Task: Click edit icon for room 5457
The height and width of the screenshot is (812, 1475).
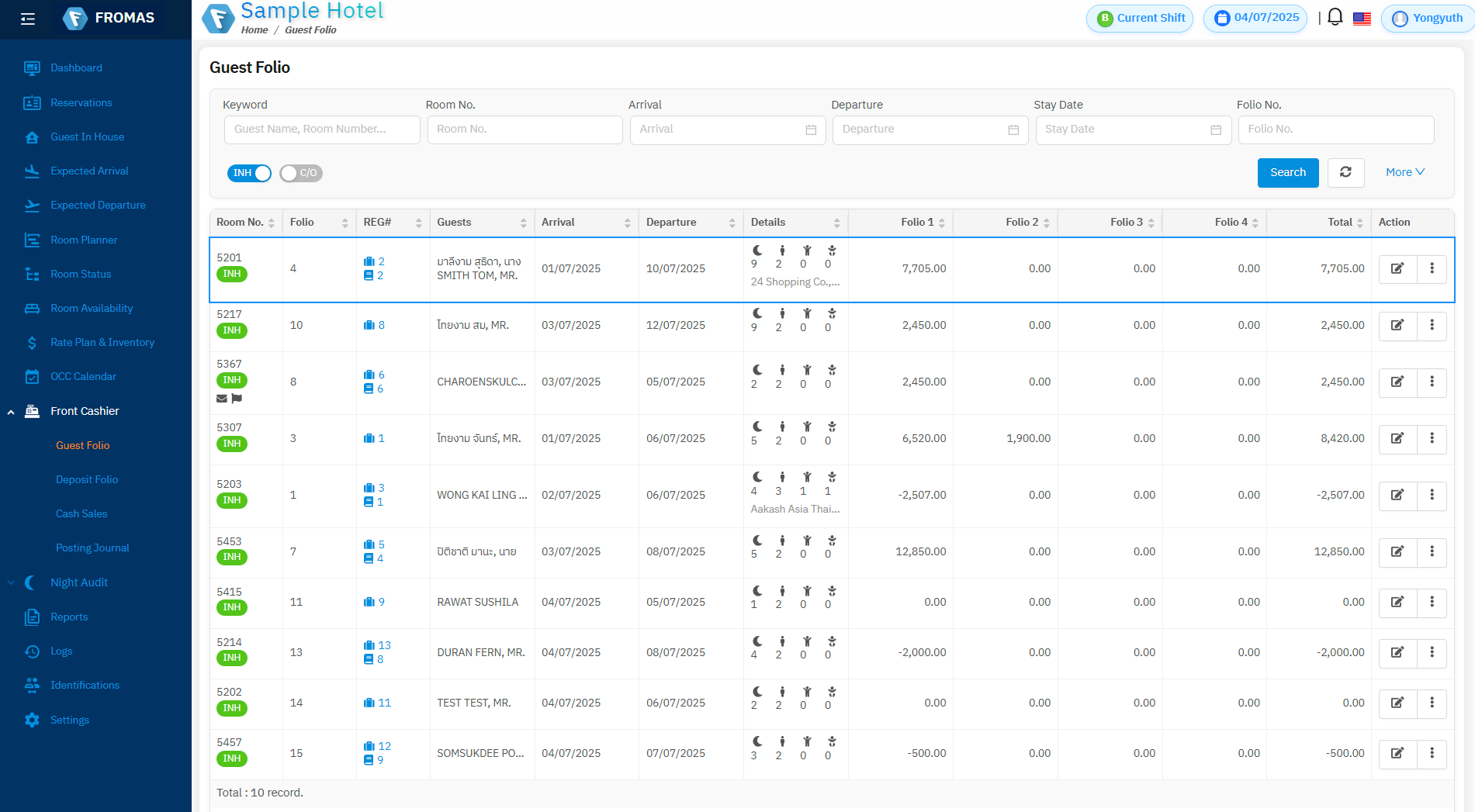Action: point(1397,753)
